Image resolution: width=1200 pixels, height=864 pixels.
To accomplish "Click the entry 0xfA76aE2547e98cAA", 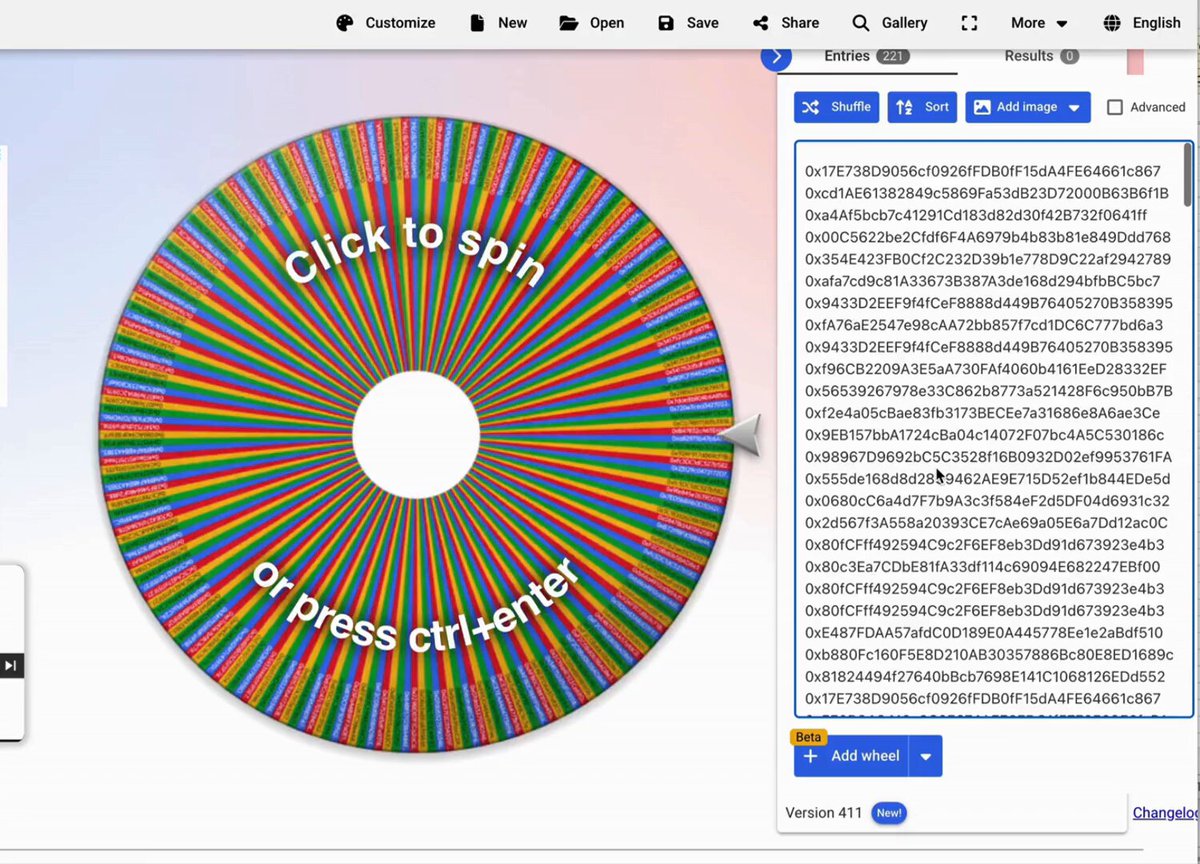I will (x=984, y=325).
